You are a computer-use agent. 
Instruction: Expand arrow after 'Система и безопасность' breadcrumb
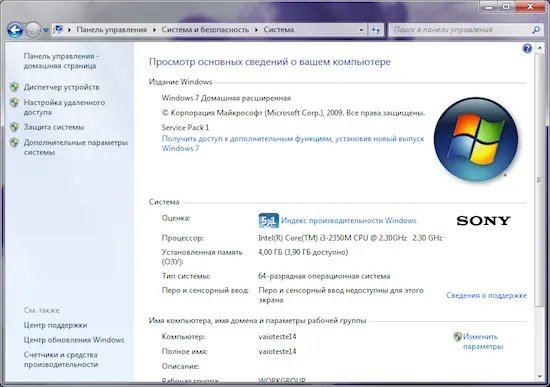[x=256, y=30]
